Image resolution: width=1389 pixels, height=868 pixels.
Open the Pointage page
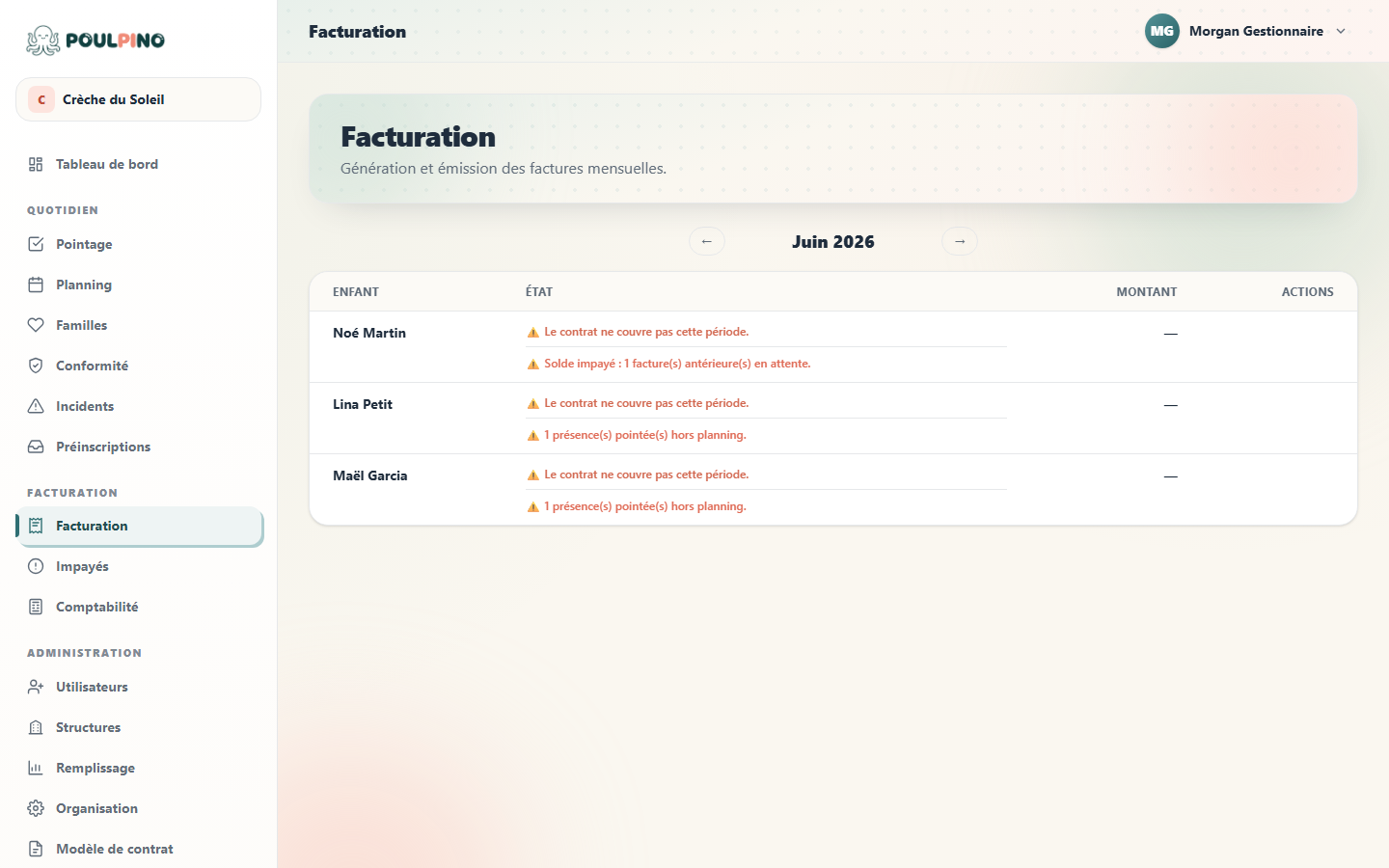(139, 244)
